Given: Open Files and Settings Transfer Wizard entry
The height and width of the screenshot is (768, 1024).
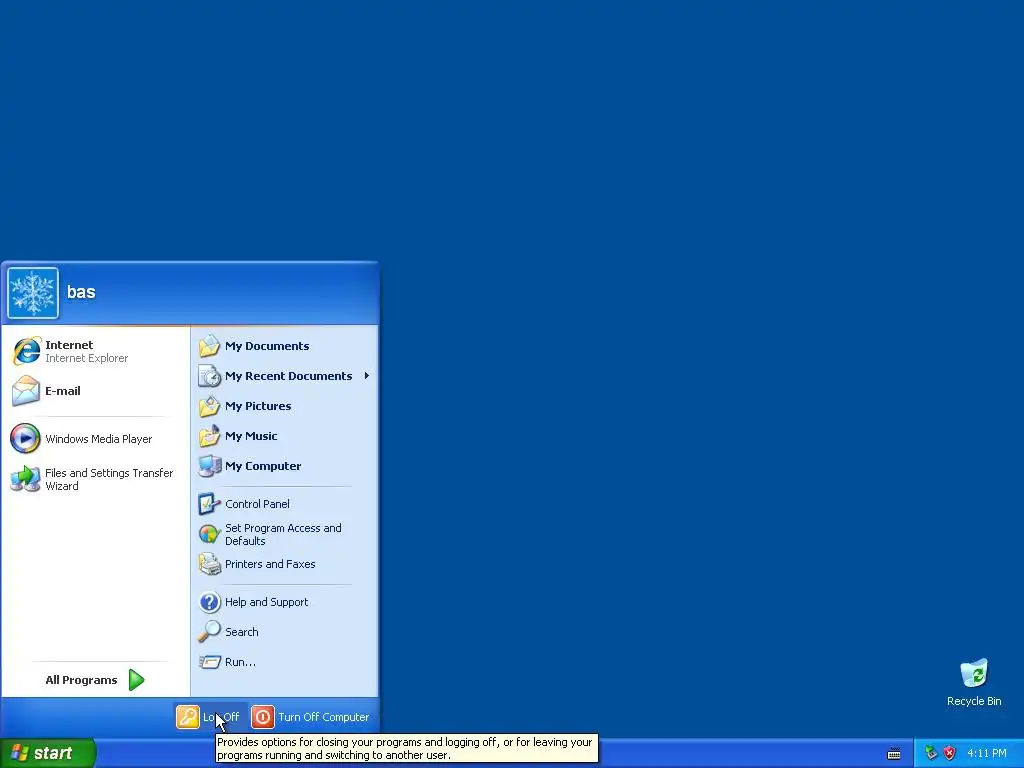Looking at the screenshot, I should pyautogui.click(x=95, y=479).
